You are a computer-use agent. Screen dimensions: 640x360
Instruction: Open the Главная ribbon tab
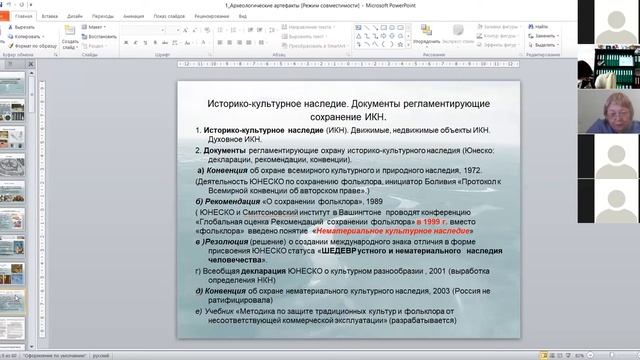click(23, 16)
